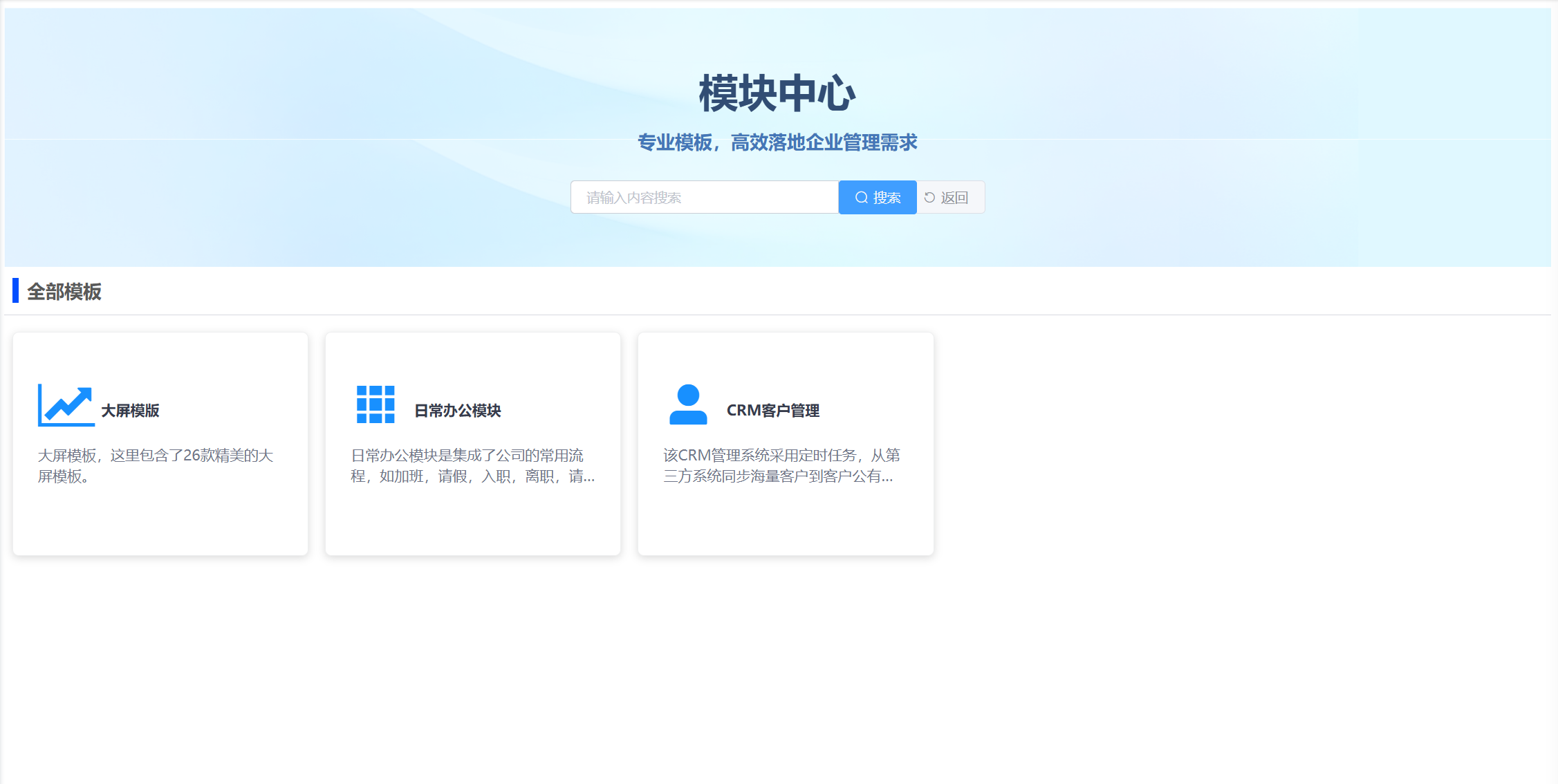Click empty bottom area of 日常办公模块 card
This screenshot has height=784, width=1558.
tap(473, 525)
